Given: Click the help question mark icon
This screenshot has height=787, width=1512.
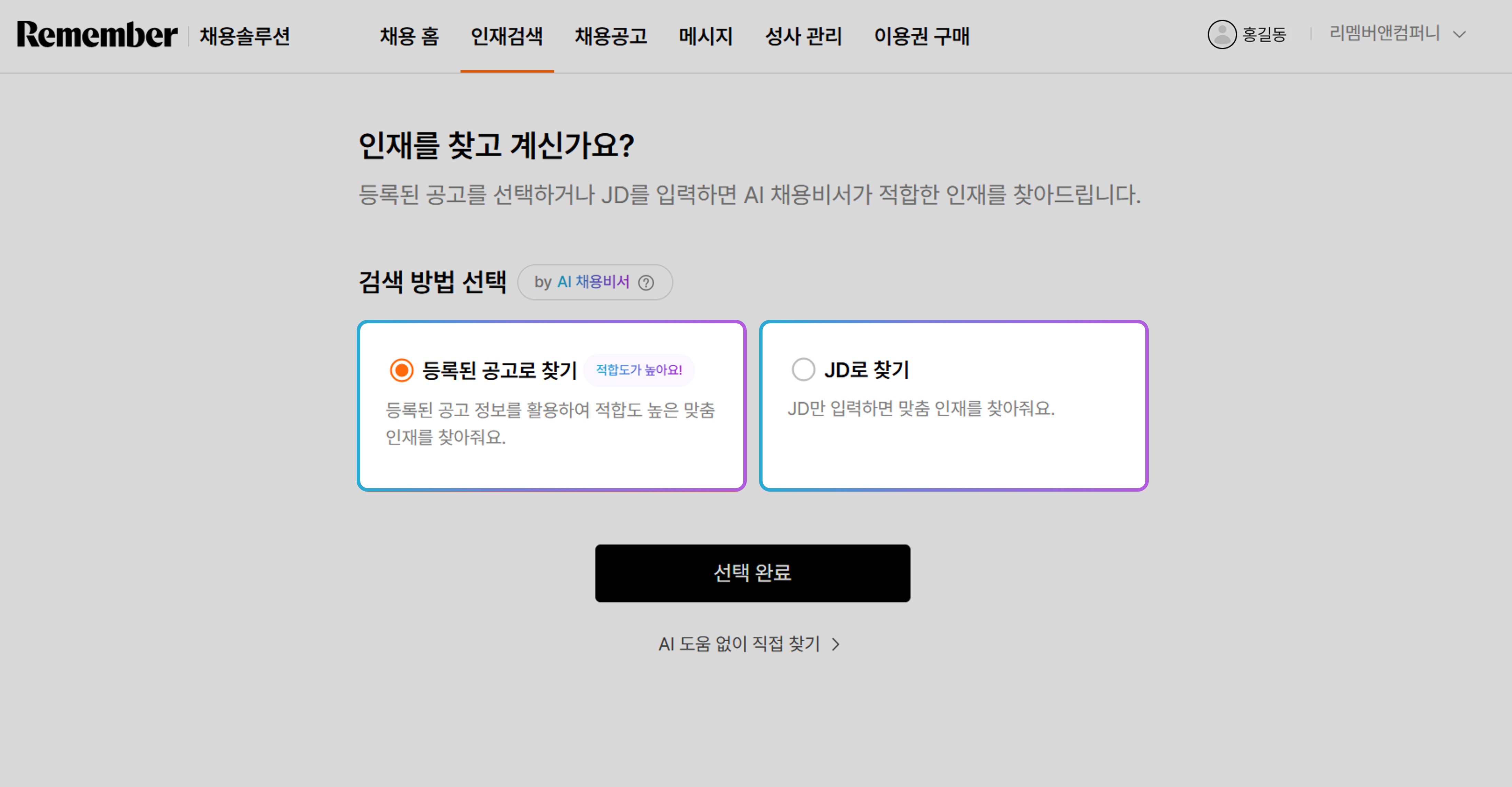Looking at the screenshot, I should coord(646,283).
